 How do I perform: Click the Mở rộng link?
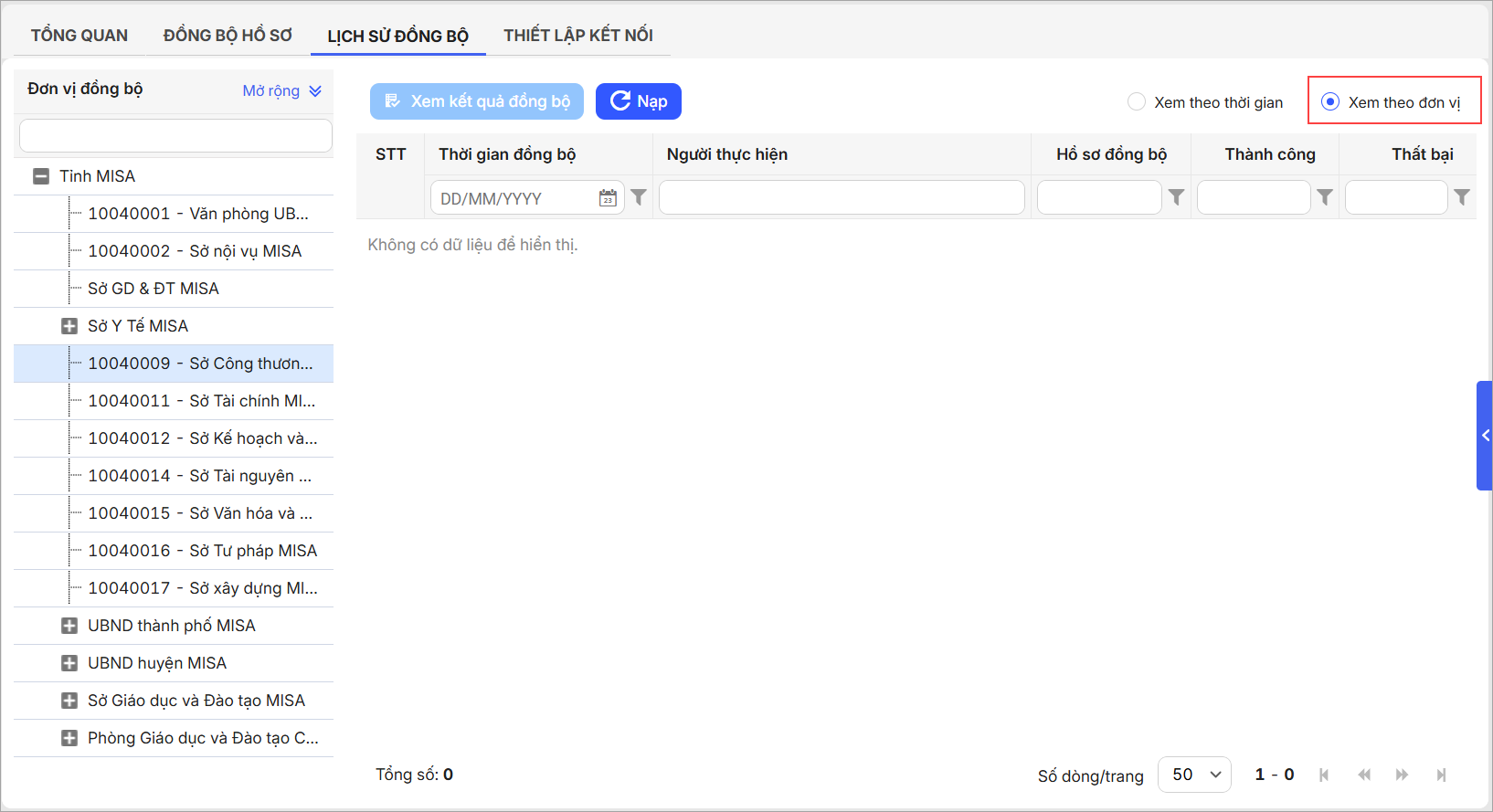click(281, 90)
